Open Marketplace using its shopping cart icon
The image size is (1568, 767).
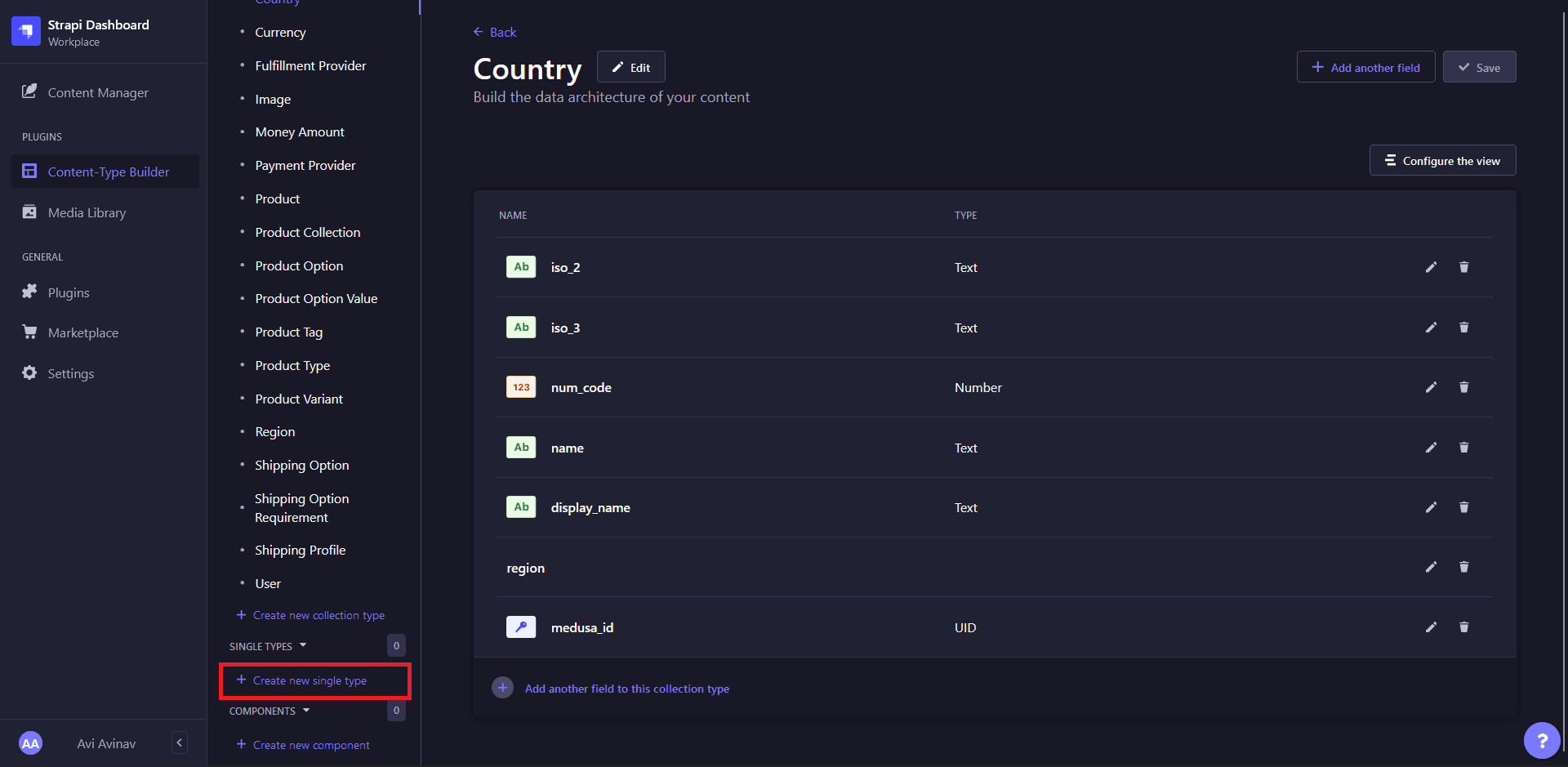pyautogui.click(x=29, y=332)
